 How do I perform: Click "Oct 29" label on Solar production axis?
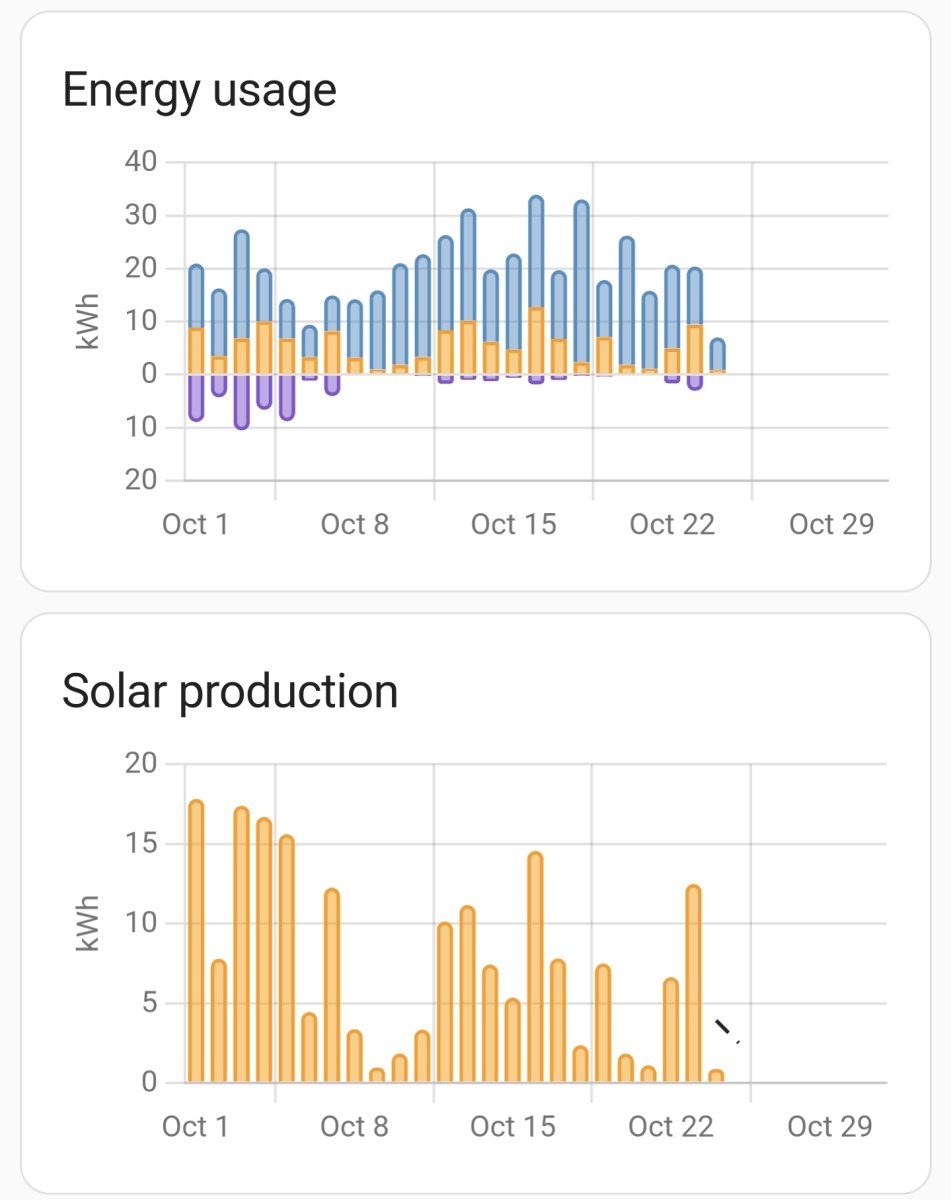coord(829,1127)
